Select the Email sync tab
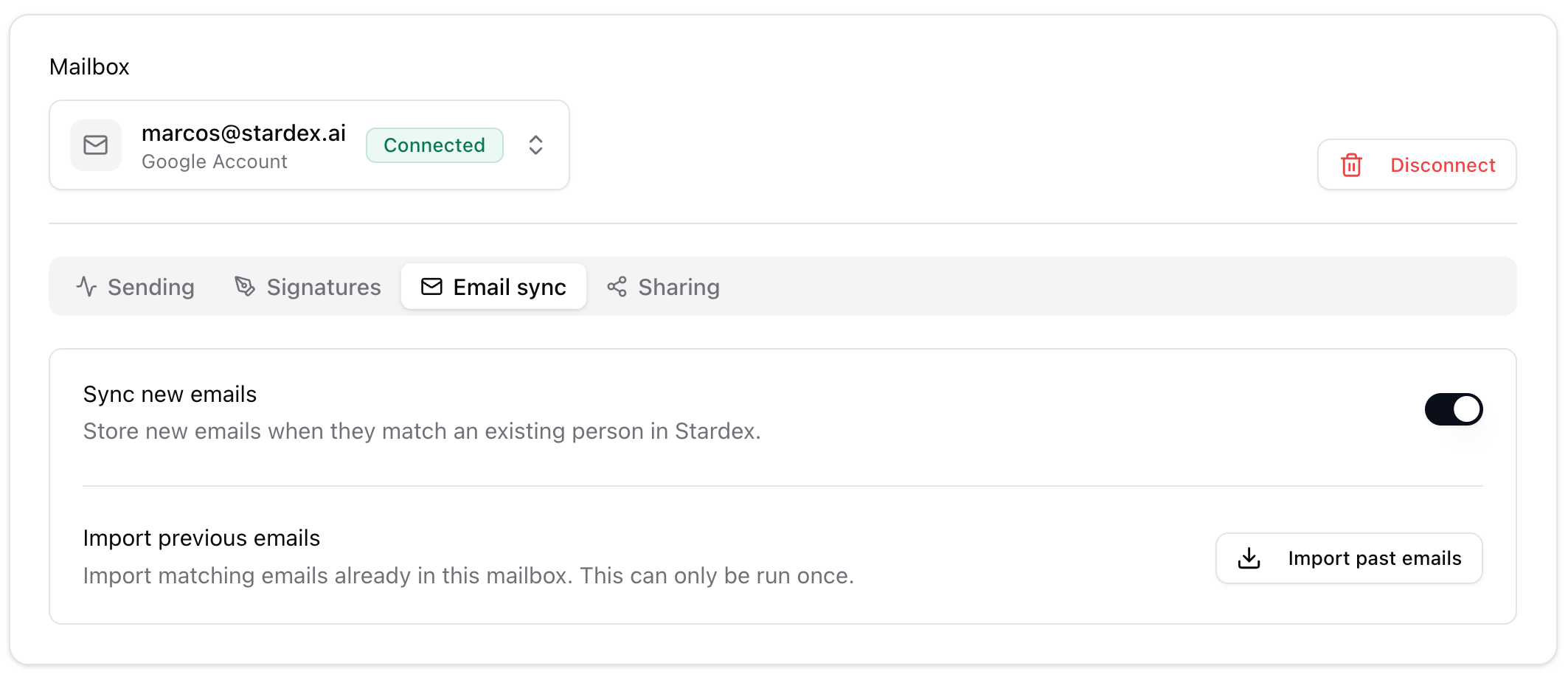This screenshot has width=1568, height=677. click(x=493, y=287)
